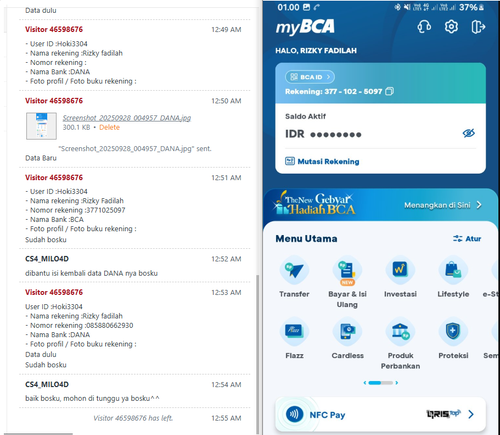Tap the NFC Pay icon

[295, 414]
